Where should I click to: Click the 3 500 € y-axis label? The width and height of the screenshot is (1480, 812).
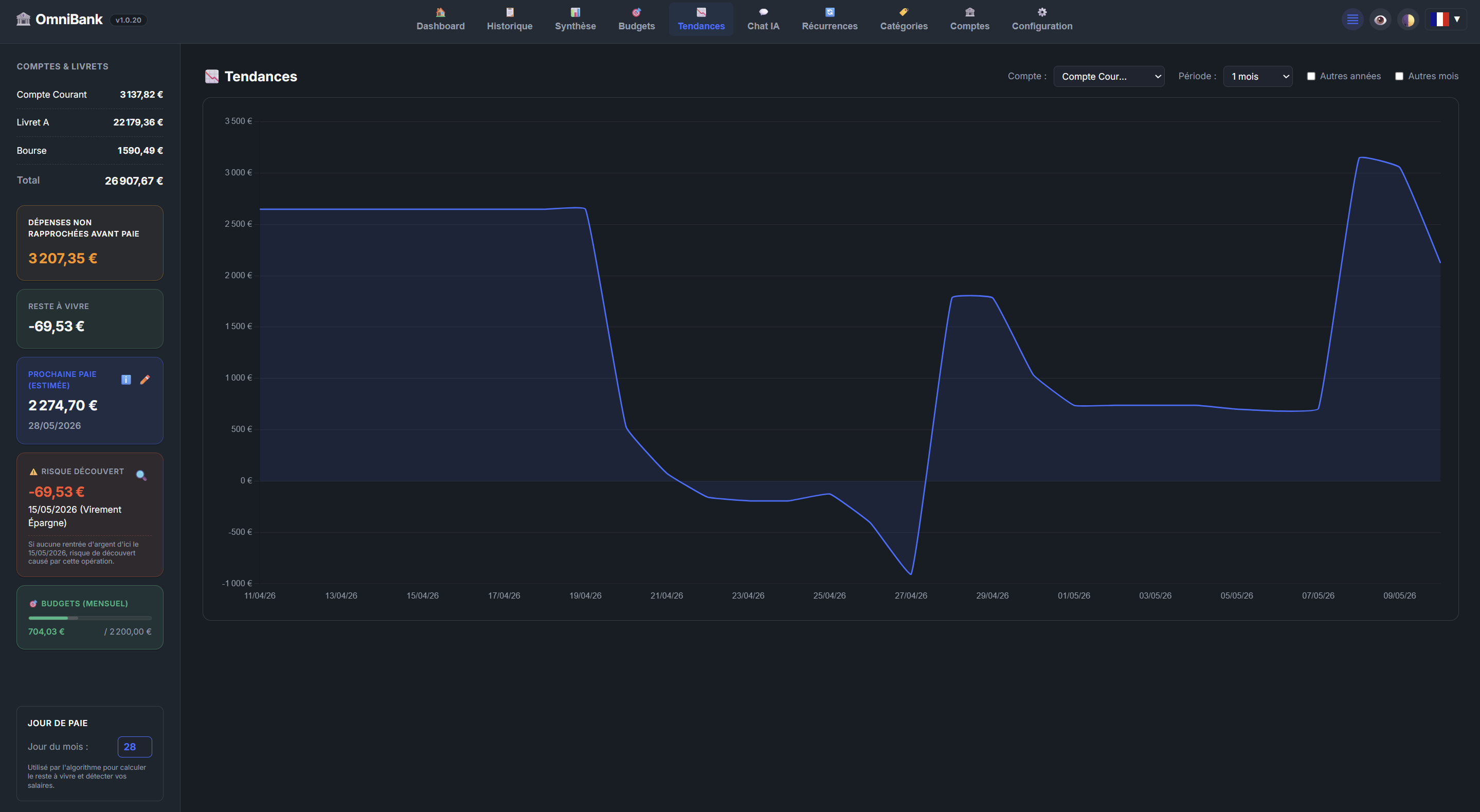coord(238,121)
